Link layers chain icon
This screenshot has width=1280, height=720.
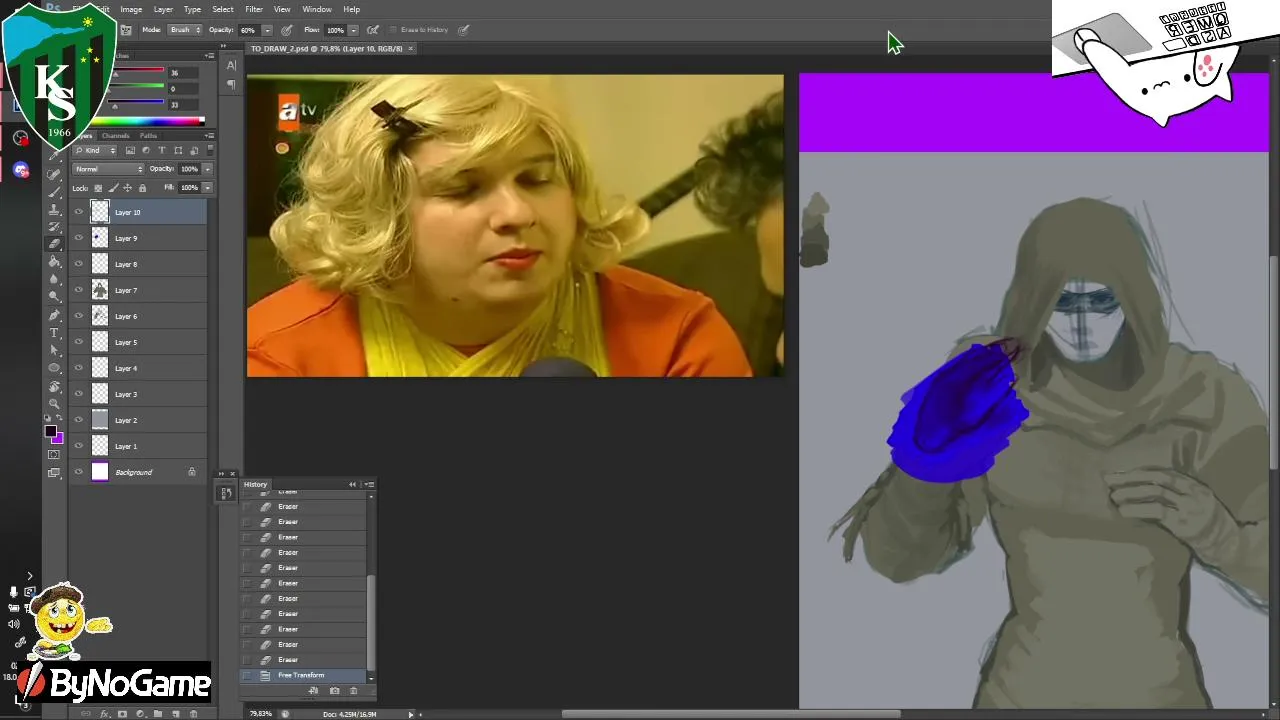point(86,714)
